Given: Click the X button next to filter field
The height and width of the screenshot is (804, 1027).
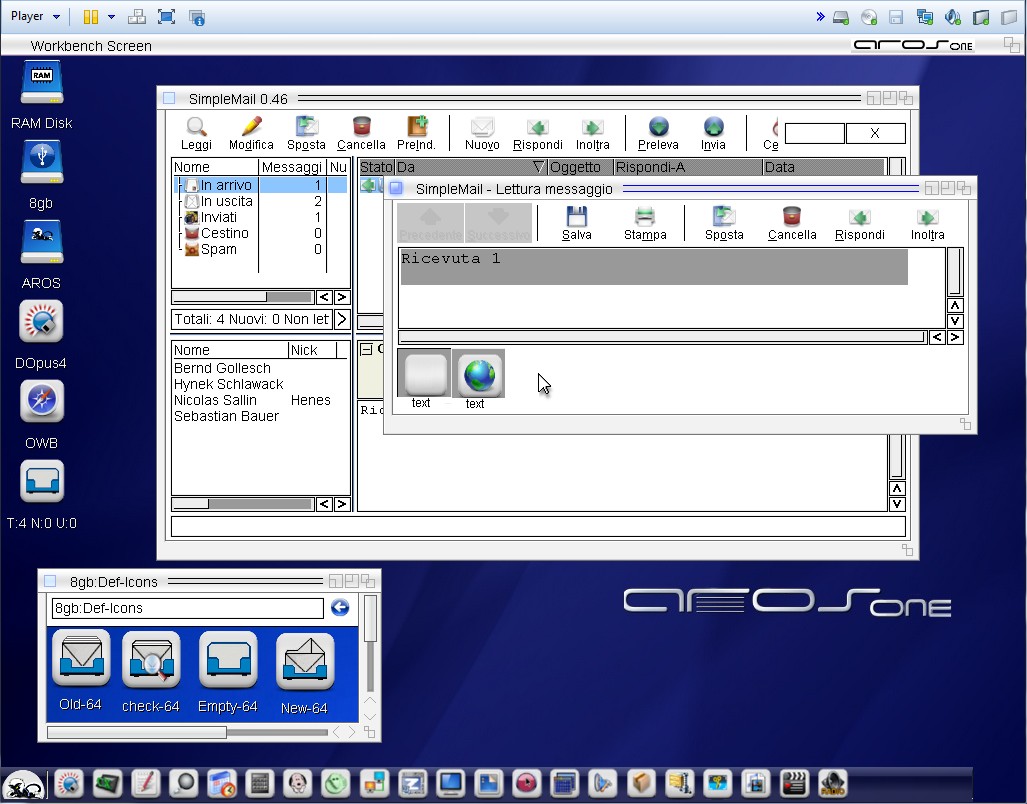Looking at the screenshot, I should click(875, 133).
